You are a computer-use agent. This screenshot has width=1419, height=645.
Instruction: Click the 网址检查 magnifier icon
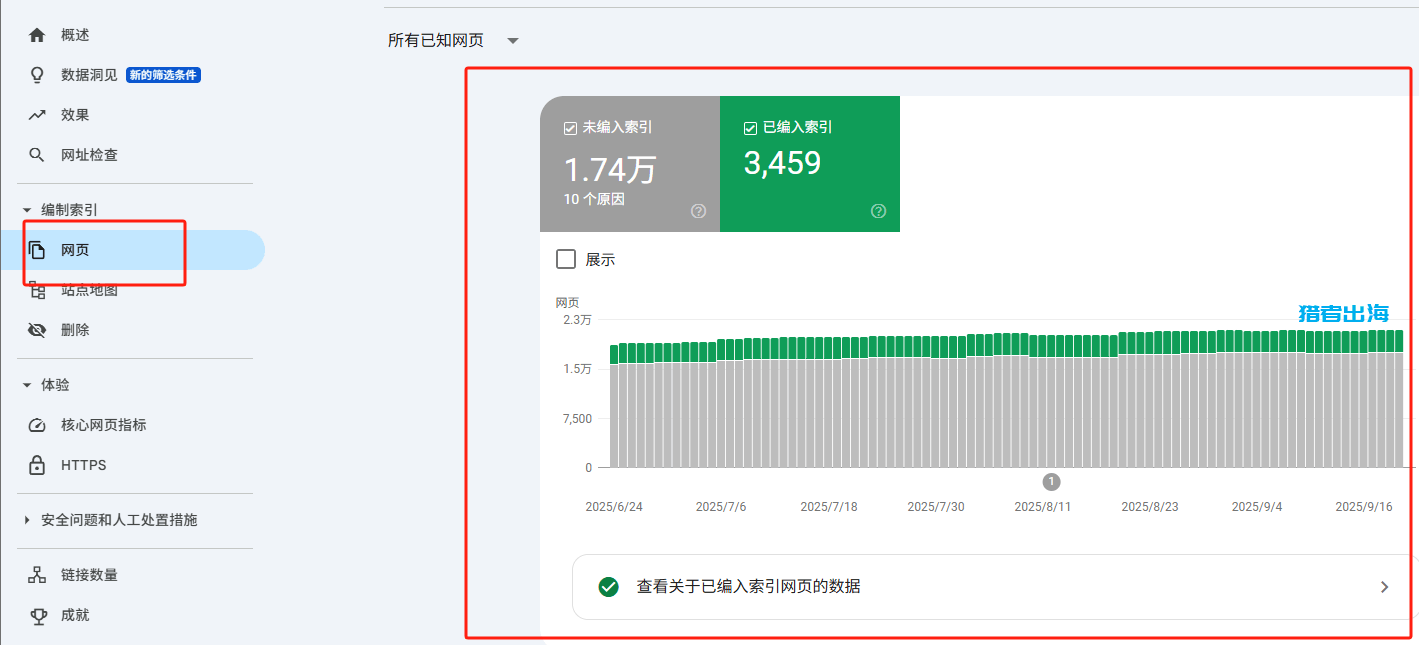coord(37,154)
